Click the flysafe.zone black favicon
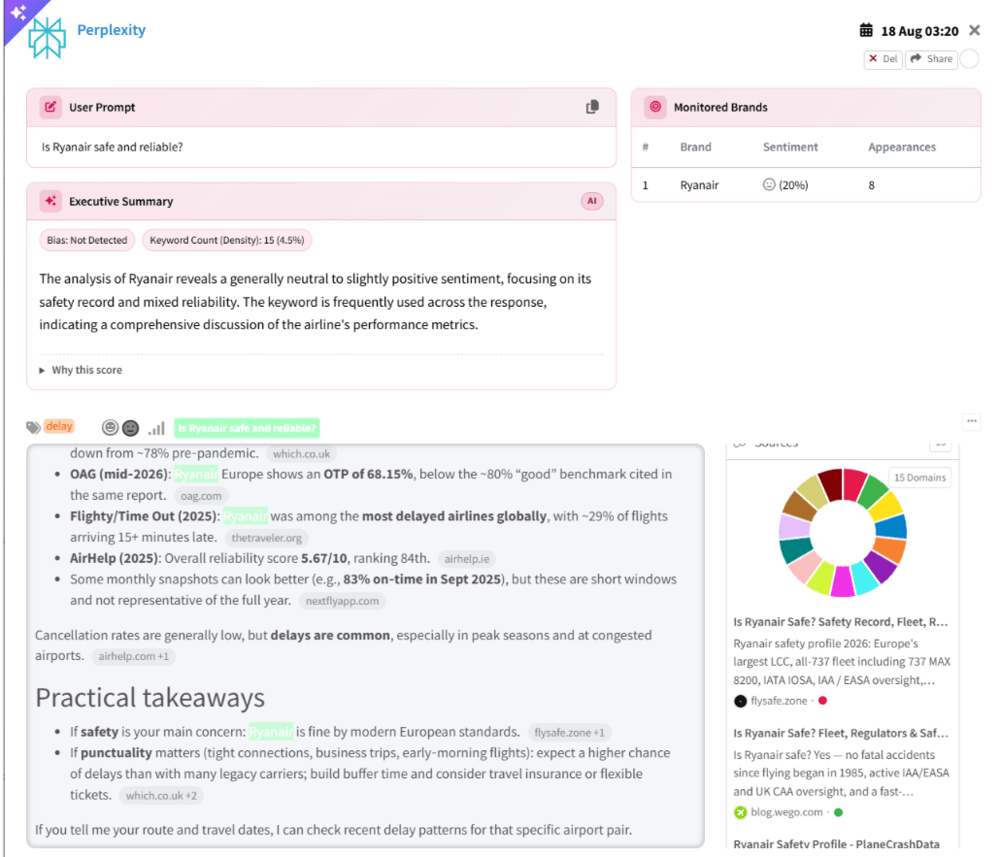 click(x=740, y=701)
